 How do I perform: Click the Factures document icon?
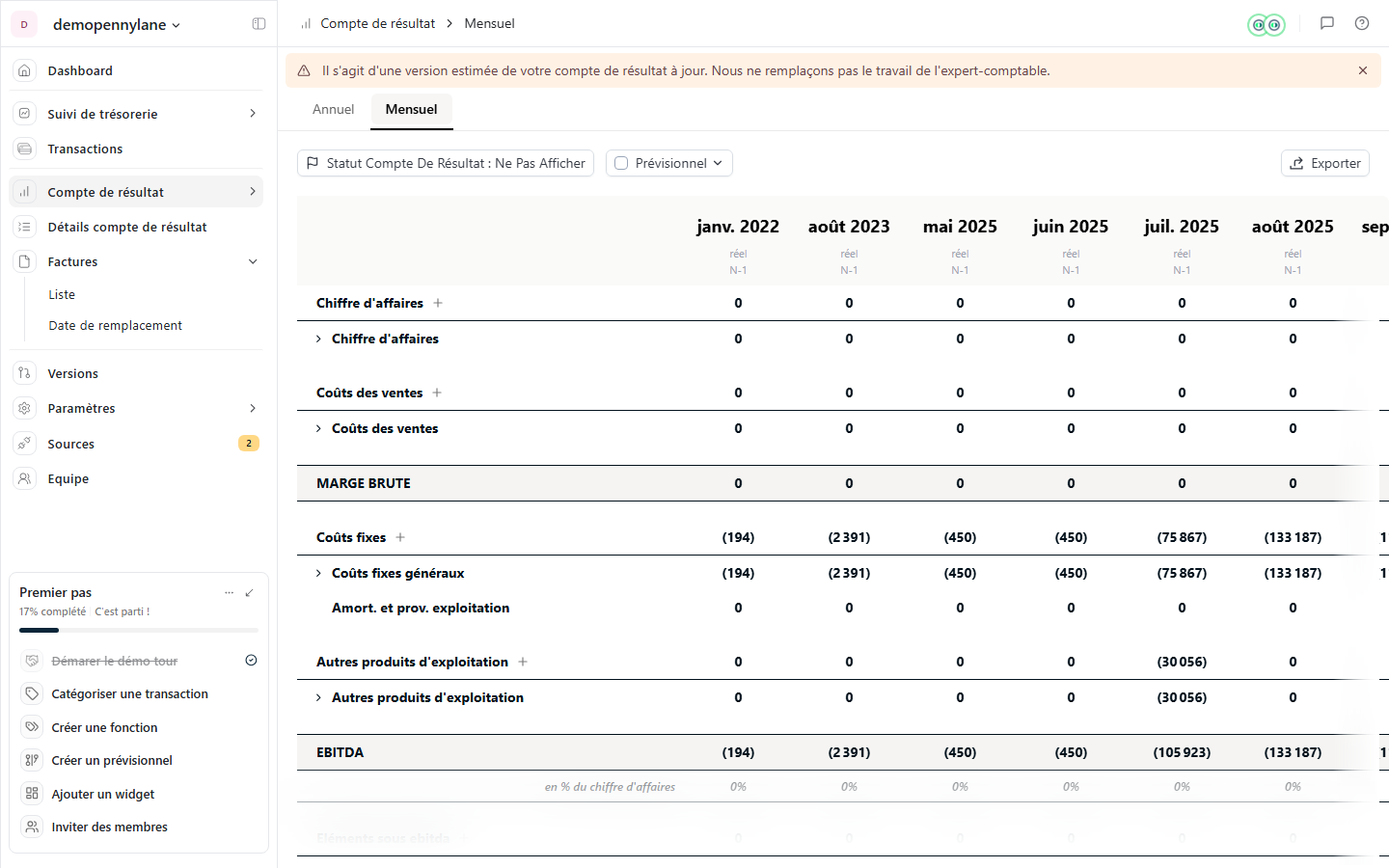click(25, 261)
